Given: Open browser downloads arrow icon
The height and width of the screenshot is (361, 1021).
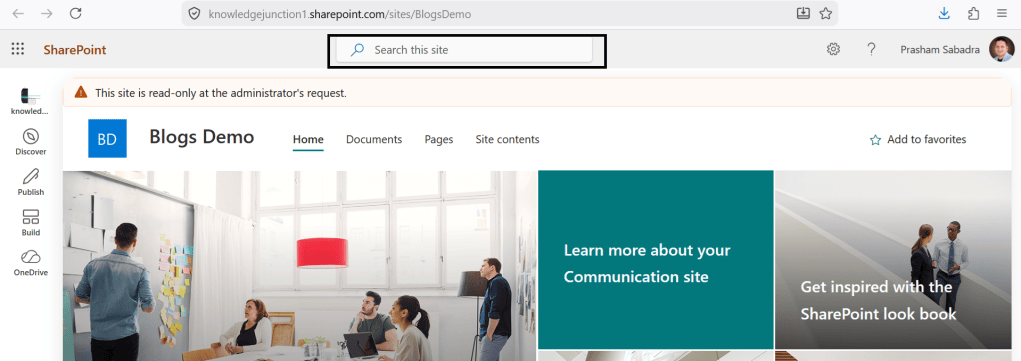Looking at the screenshot, I should 944,14.
